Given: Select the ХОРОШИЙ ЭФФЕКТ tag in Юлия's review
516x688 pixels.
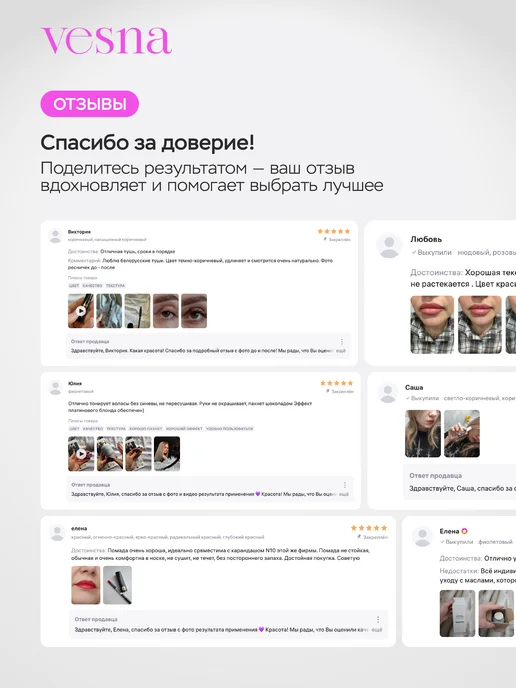Looking at the screenshot, I should (184, 428).
